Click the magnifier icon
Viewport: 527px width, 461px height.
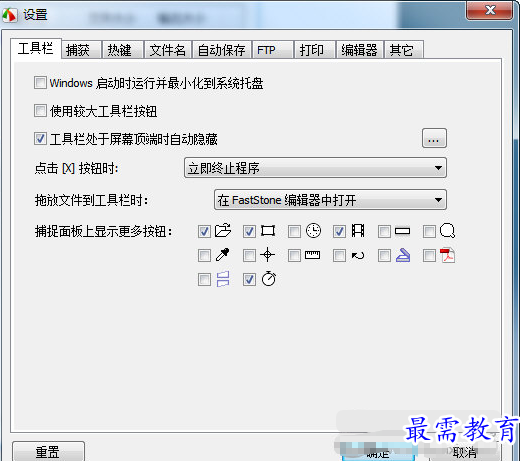pyautogui.click(x=447, y=231)
